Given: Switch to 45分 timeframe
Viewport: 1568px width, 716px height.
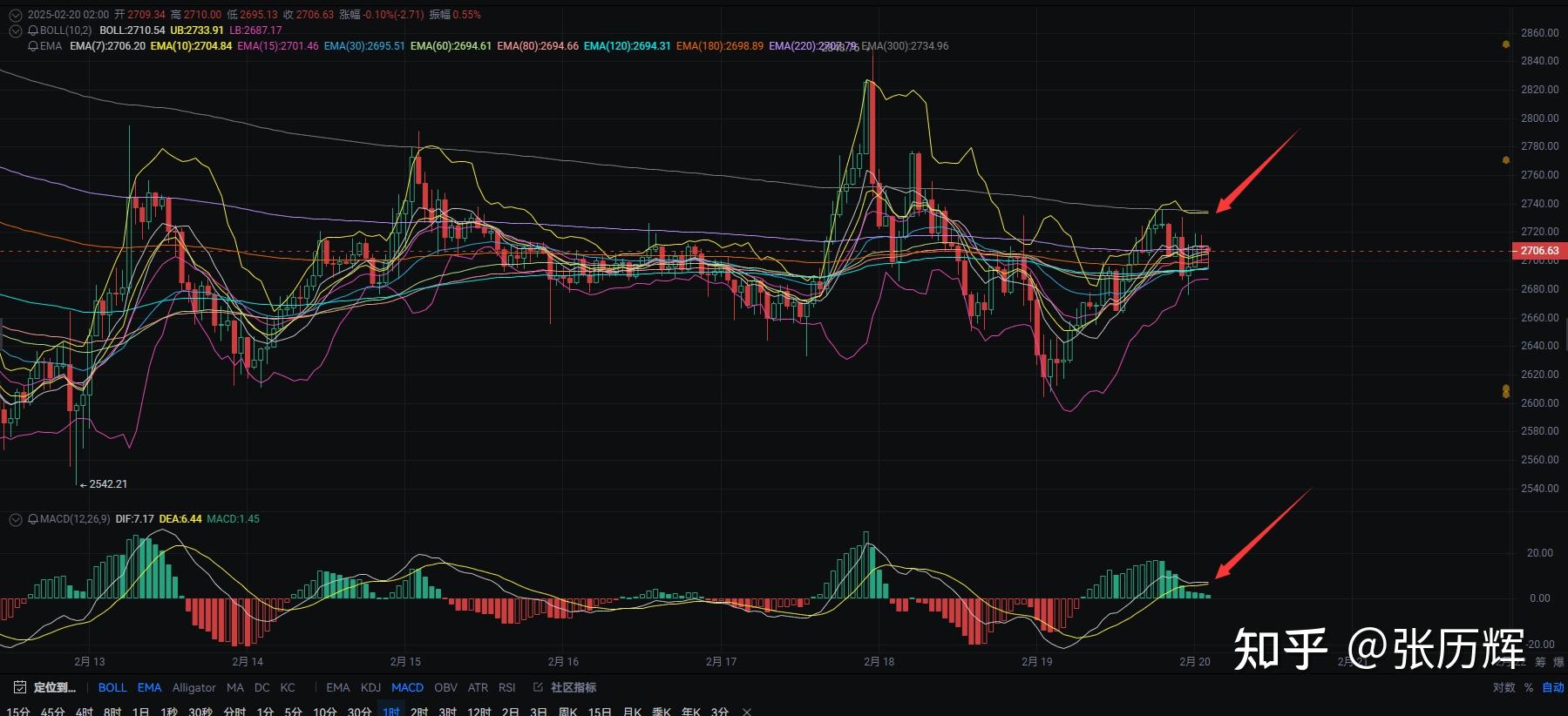Looking at the screenshot, I should [x=53, y=711].
